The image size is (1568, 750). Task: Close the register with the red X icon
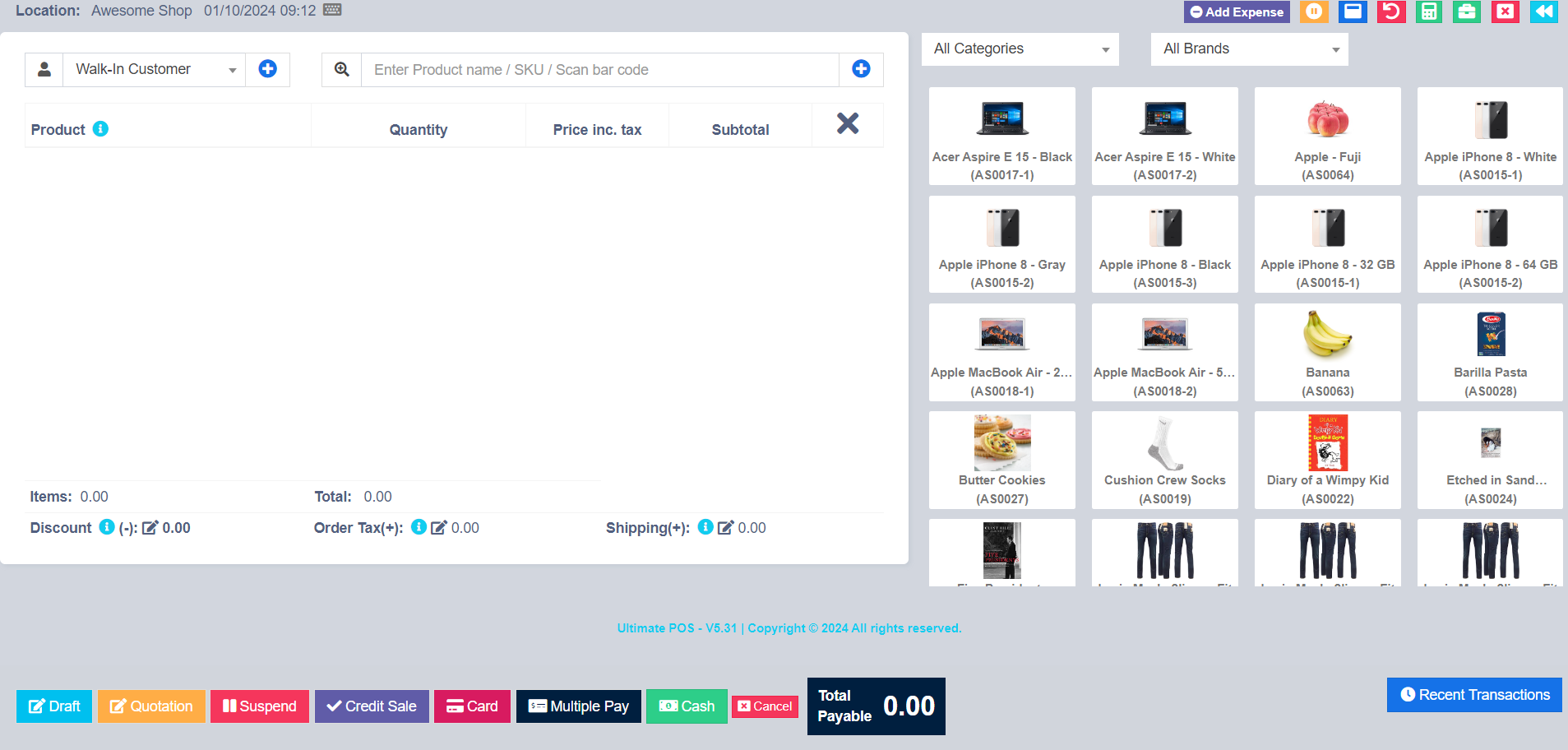1505,12
